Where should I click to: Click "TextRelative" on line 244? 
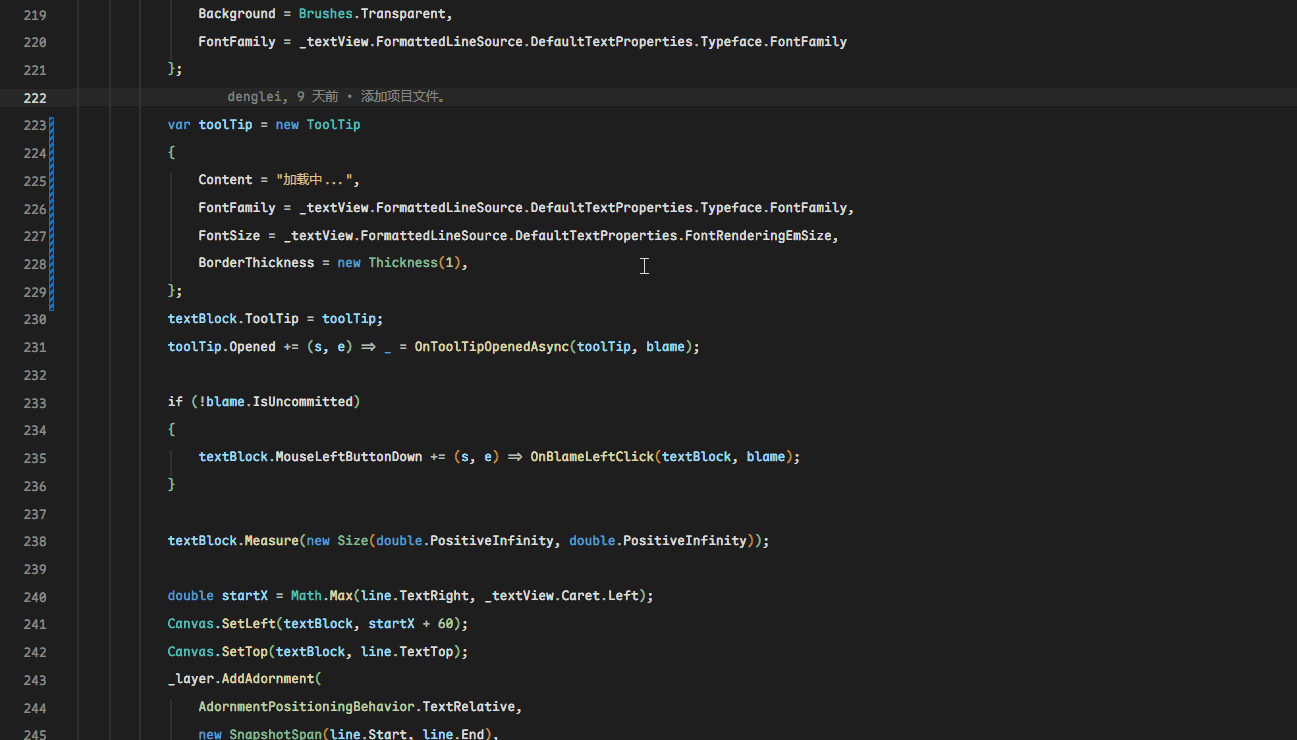tap(469, 707)
